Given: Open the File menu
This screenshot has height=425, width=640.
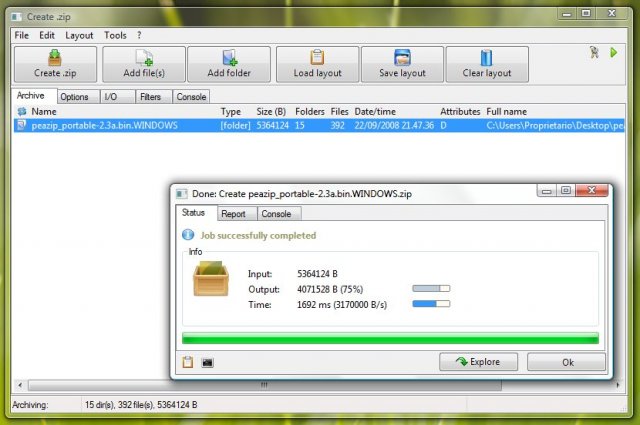Looking at the screenshot, I should point(22,36).
